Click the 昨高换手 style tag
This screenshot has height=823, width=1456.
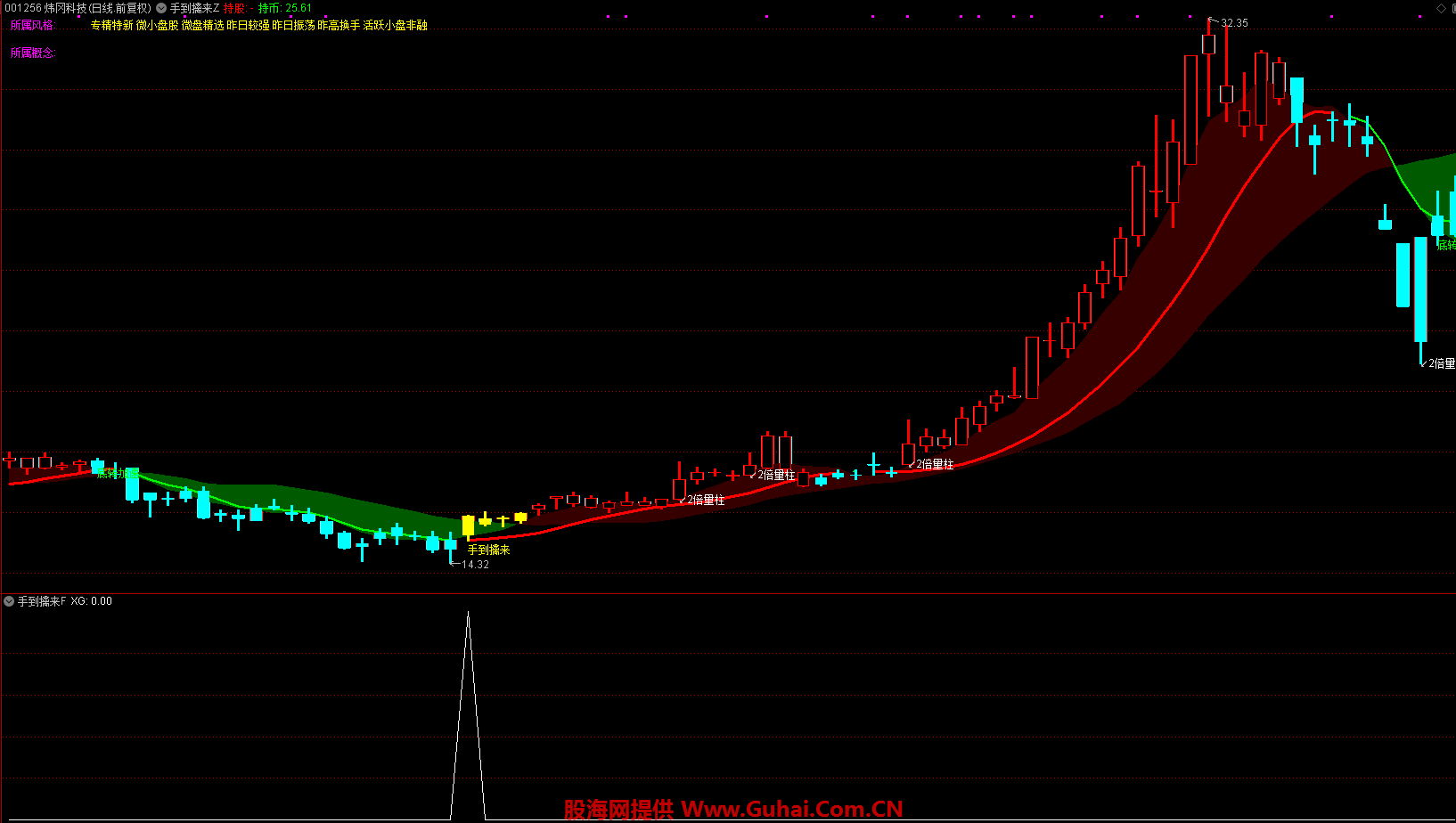pyautogui.click(x=339, y=25)
